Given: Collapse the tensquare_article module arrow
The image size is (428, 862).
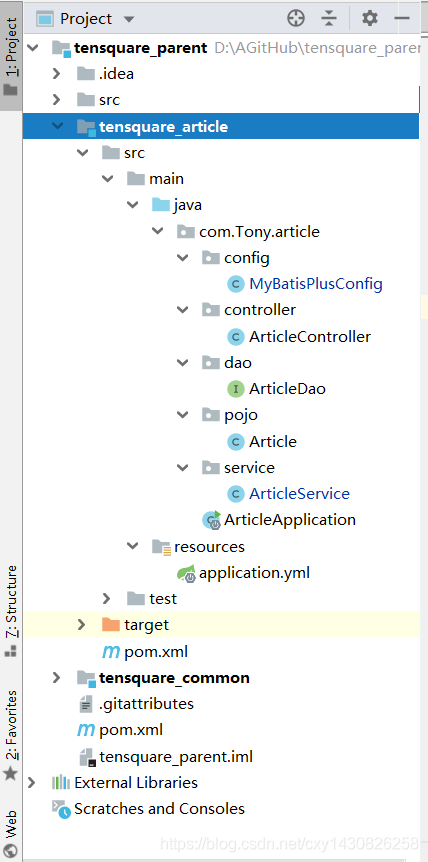Looking at the screenshot, I should 57,126.
